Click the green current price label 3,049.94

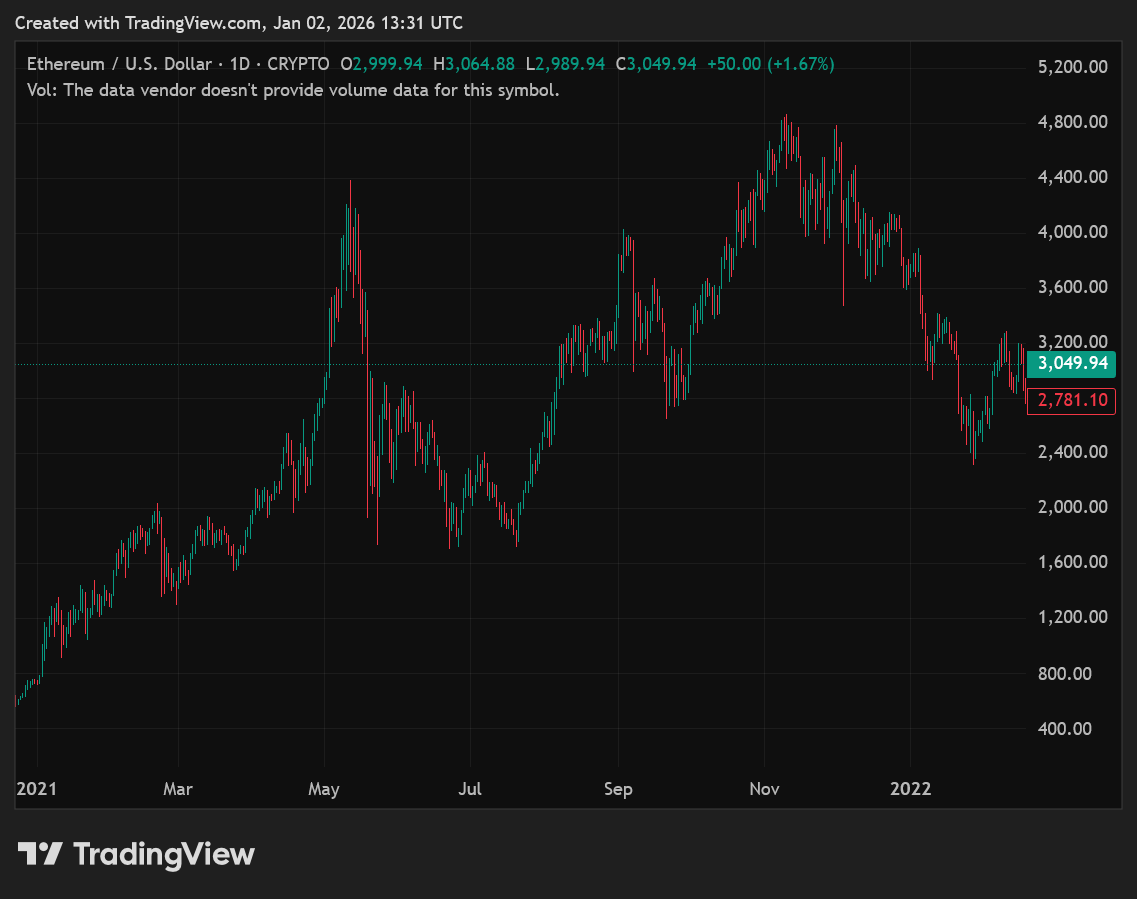point(1071,364)
